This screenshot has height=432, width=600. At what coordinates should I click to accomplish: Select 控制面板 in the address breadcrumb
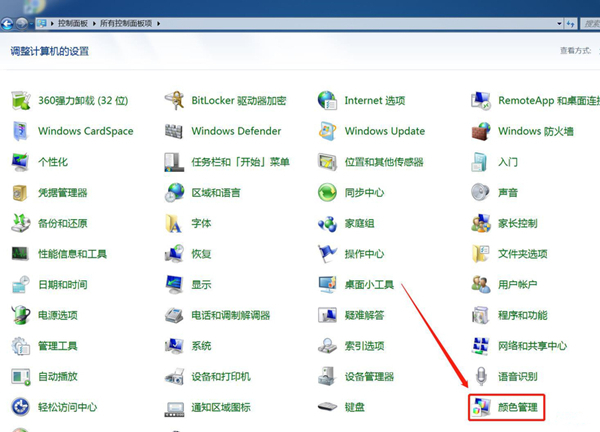pos(73,24)
